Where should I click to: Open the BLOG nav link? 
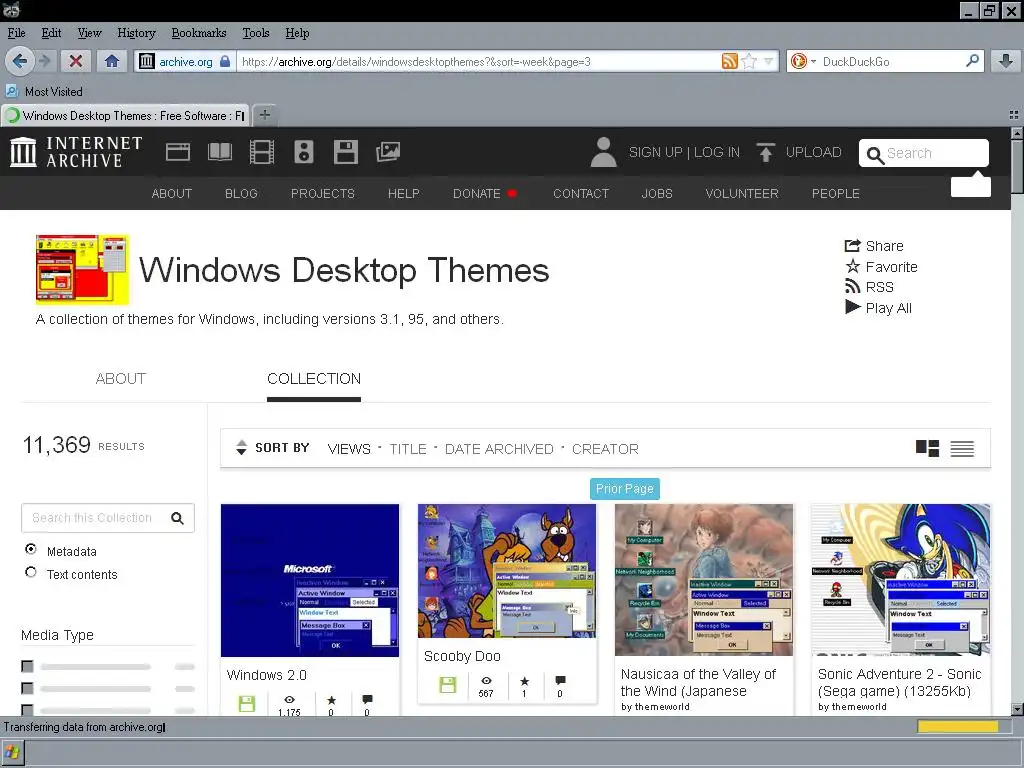pyautogui.click(x=241, y=193)
